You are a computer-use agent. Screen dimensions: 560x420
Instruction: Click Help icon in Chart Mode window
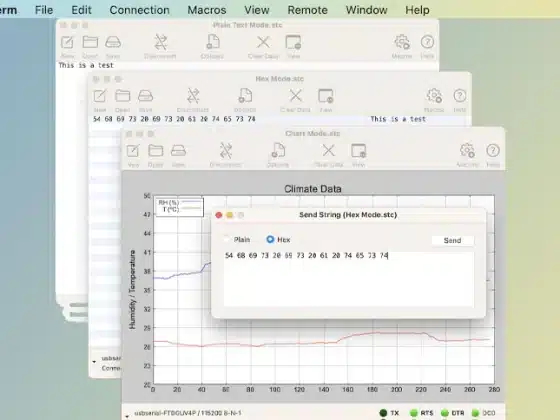coord(493,150)
